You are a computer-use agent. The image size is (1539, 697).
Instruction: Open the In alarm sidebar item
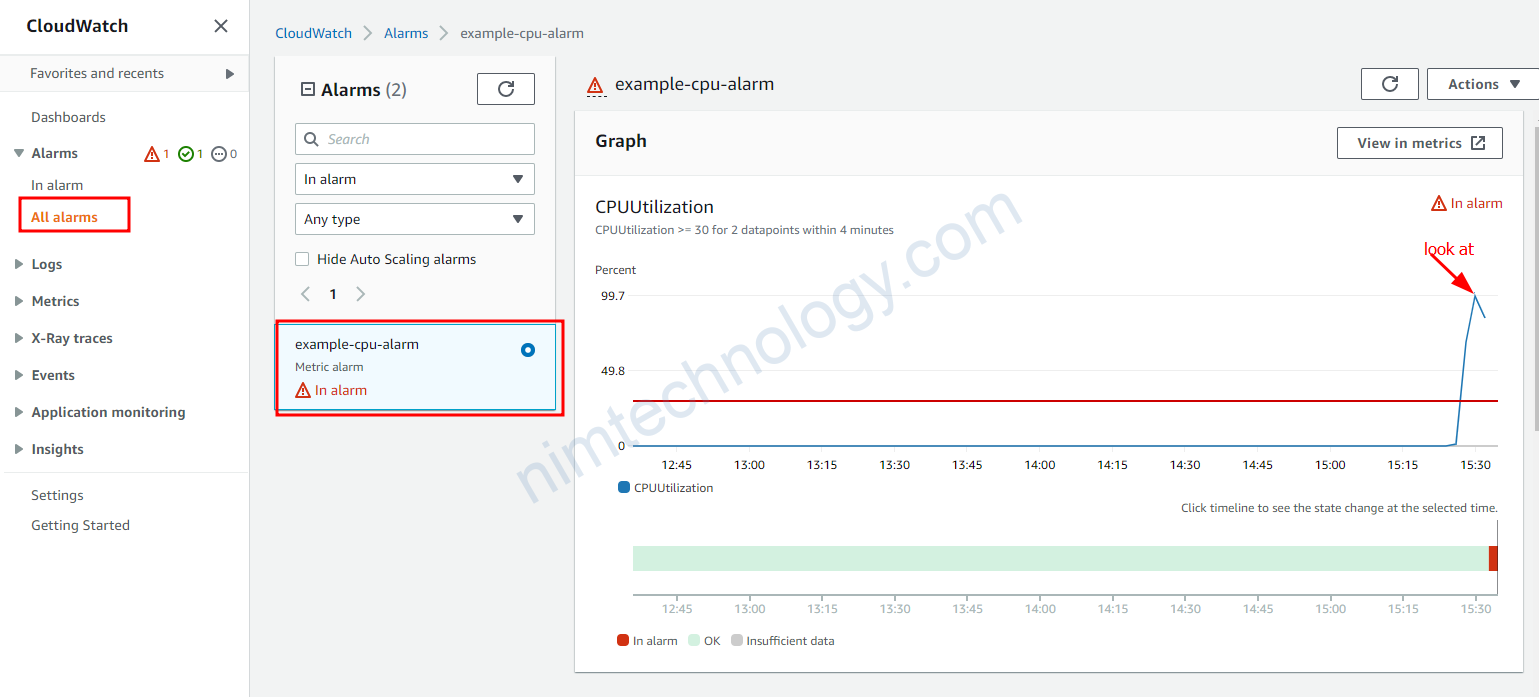pyautogui.click(x=57, y=185)
